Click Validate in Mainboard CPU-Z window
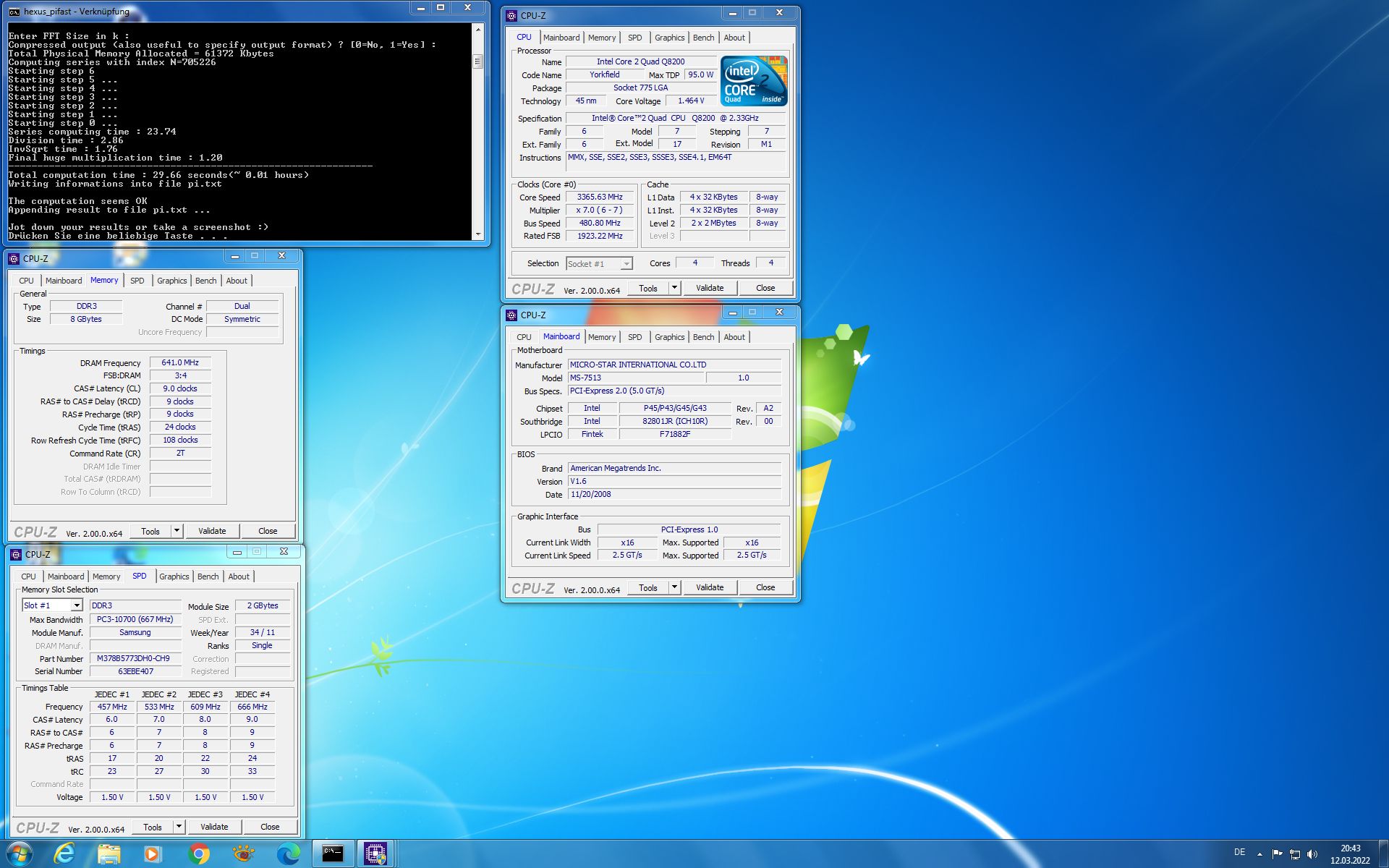 [710, 587]
